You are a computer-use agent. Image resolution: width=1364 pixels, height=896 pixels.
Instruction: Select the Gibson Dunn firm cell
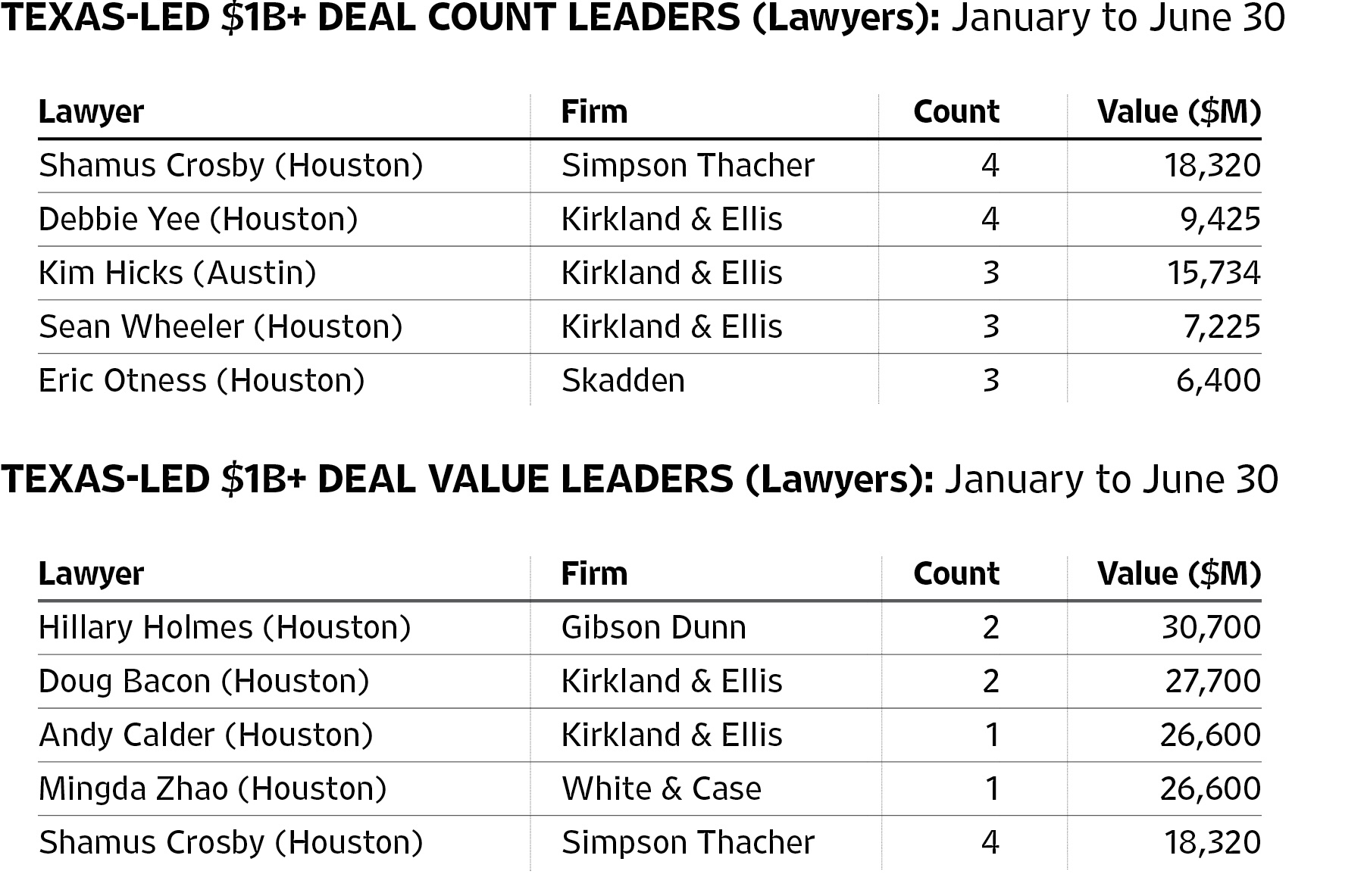(x=654, y=628)
